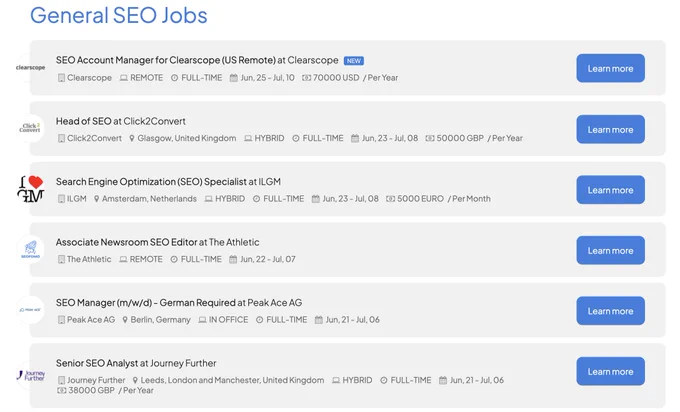Click building icon next to Clearscope company name
The image size is (680, 412).
point(61,78)
